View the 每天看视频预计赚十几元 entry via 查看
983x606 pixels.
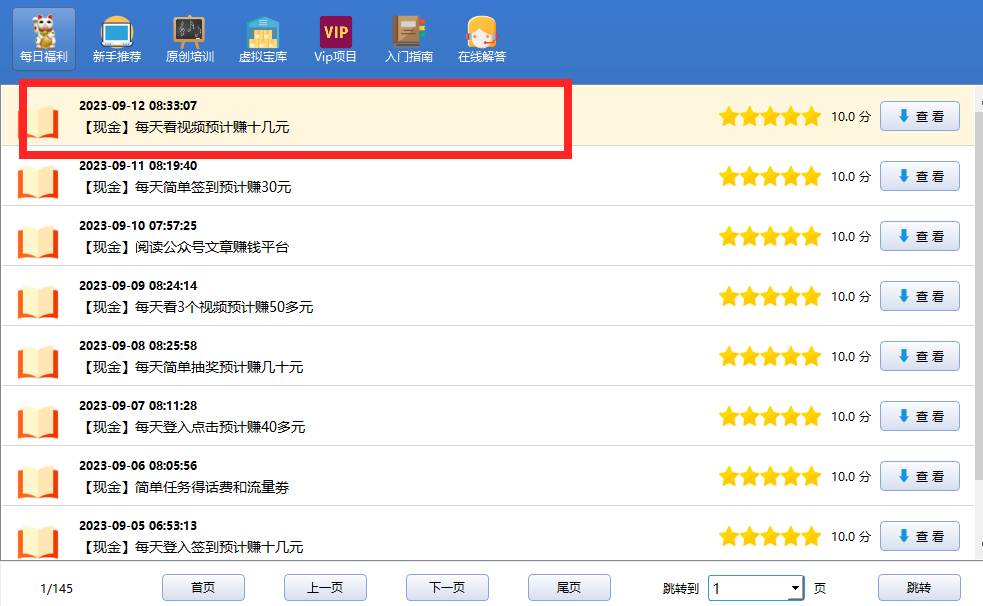(920, 116)
